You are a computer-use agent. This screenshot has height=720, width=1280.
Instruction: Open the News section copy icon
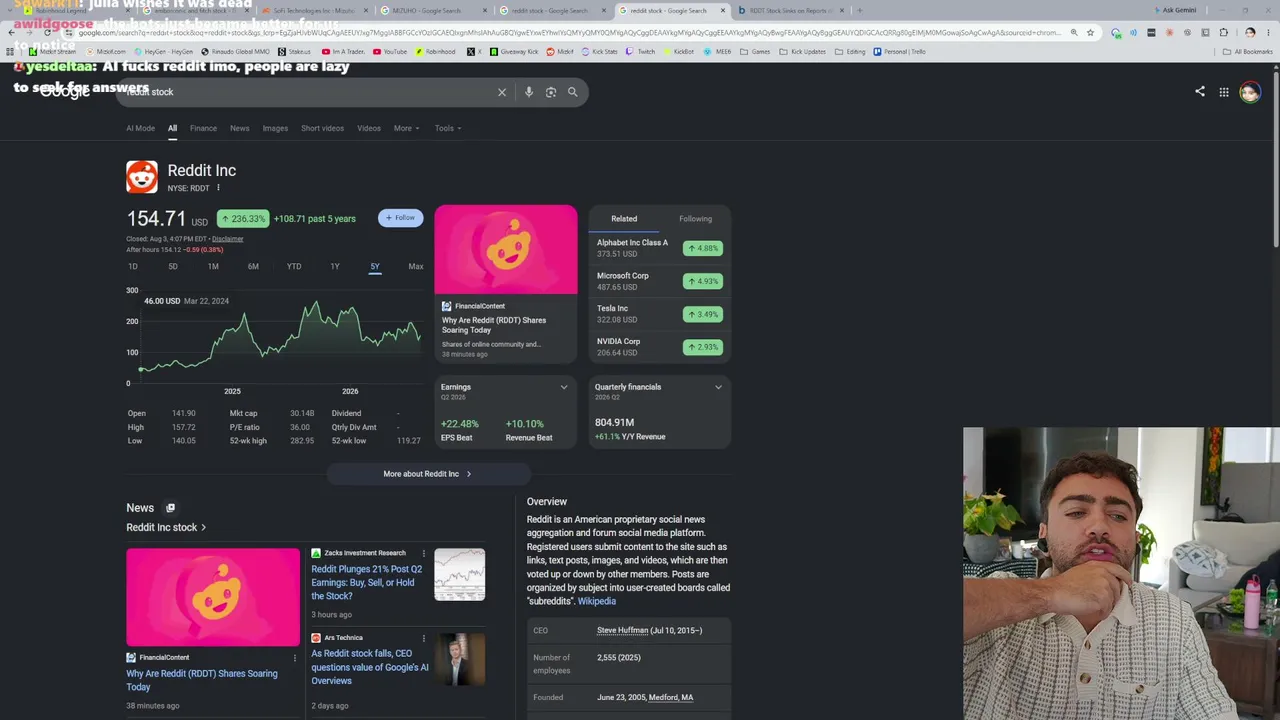[170, 508]
